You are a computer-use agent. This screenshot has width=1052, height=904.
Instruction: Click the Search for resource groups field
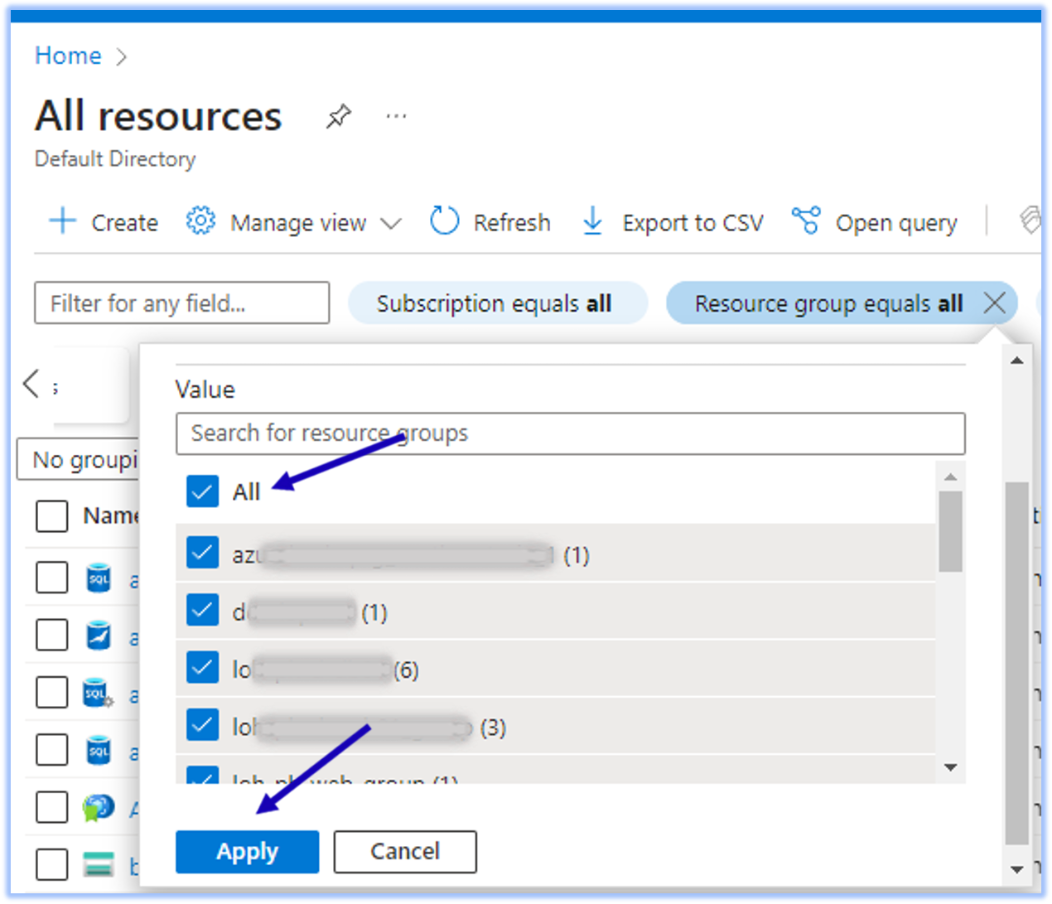point(570,434)
